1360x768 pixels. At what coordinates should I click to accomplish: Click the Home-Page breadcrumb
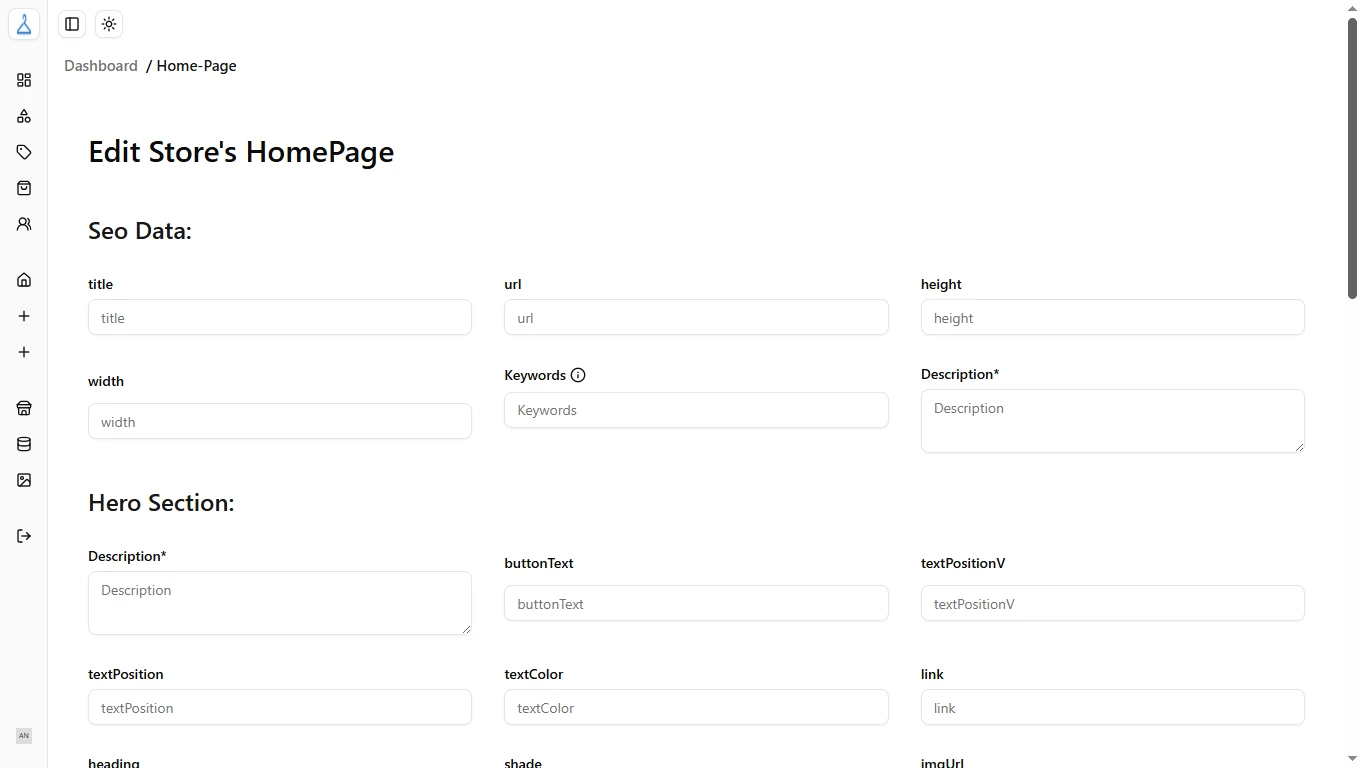(196, 66)
